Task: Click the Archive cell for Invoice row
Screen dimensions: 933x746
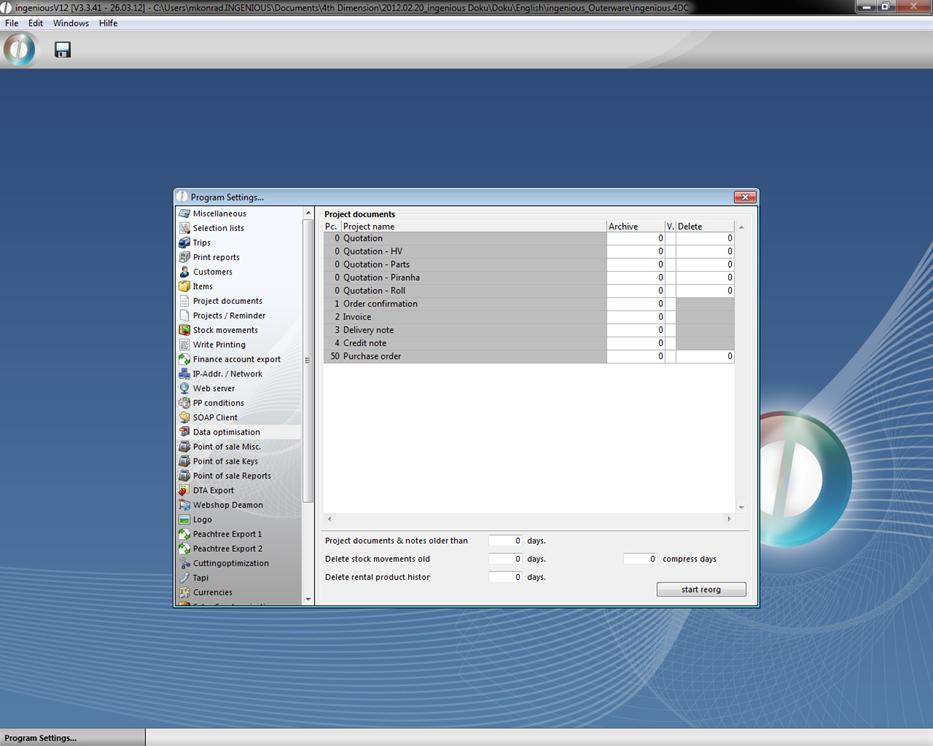Action: click(635, 317)
